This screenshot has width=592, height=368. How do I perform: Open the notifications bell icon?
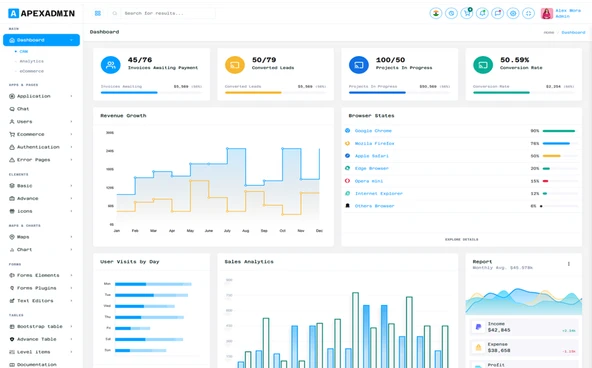pos(482,13)
